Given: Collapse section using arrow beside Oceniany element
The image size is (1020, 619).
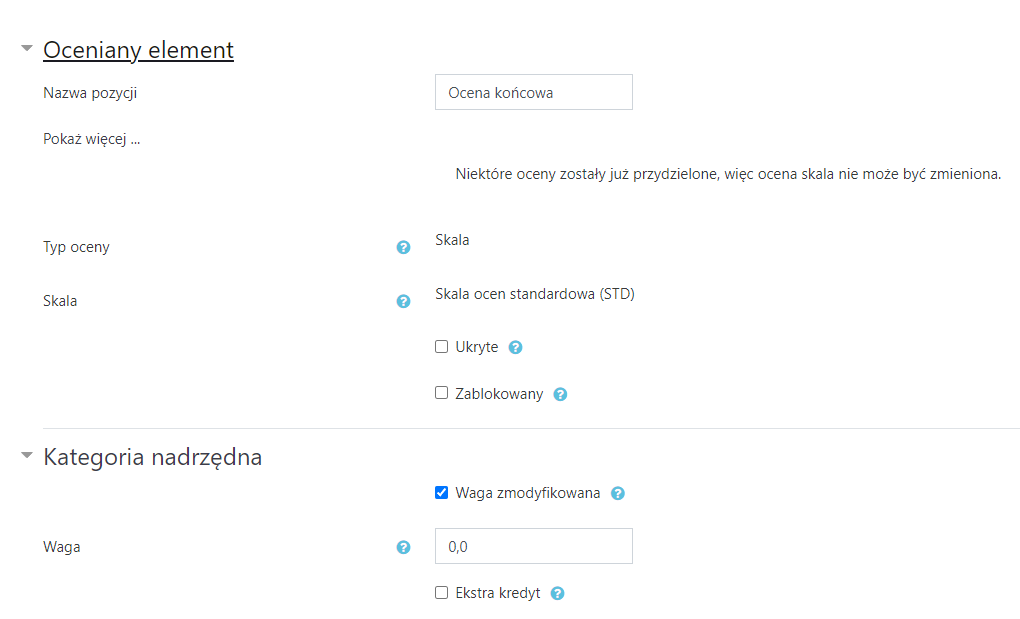Looking at the screenshot, I should (27, 48).
